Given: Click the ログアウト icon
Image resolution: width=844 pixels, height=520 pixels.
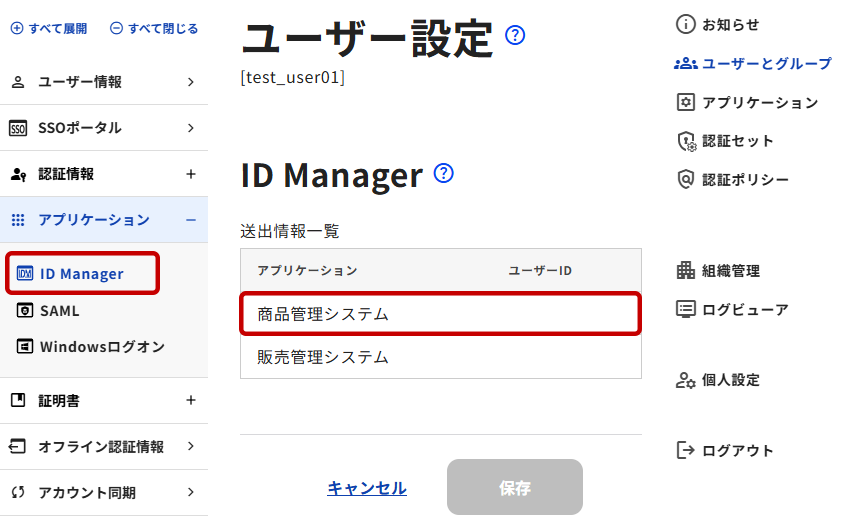Looking at the screenshot, I should point(686,450).
